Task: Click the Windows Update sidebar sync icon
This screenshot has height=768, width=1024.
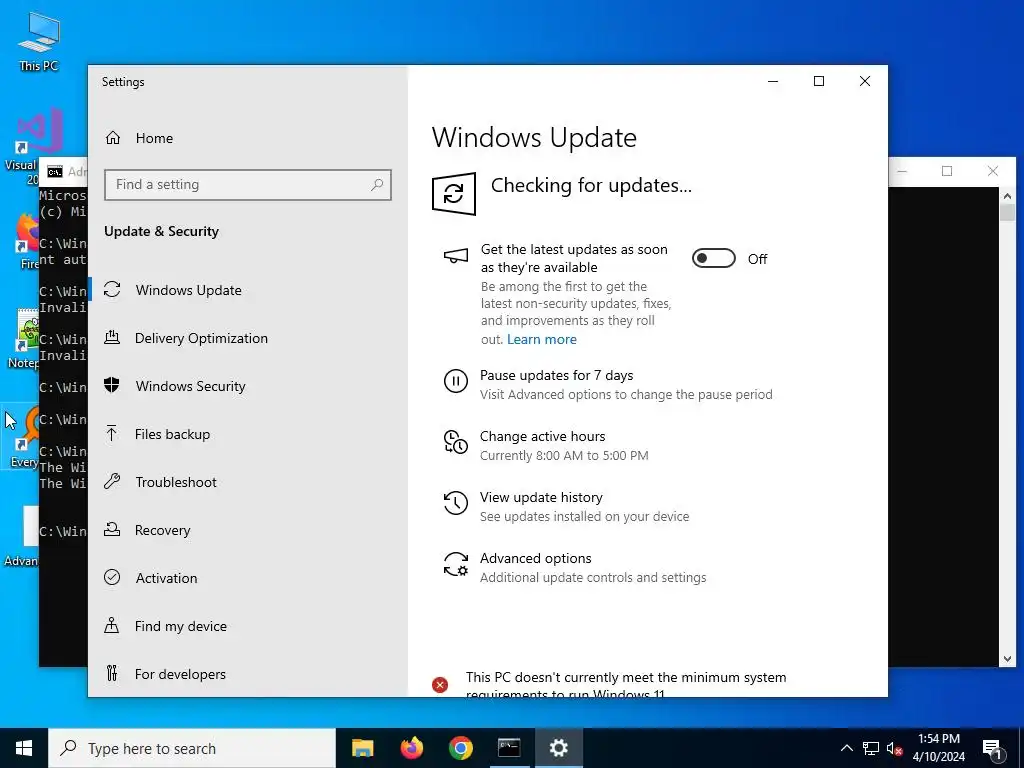Action: point(112,289)
